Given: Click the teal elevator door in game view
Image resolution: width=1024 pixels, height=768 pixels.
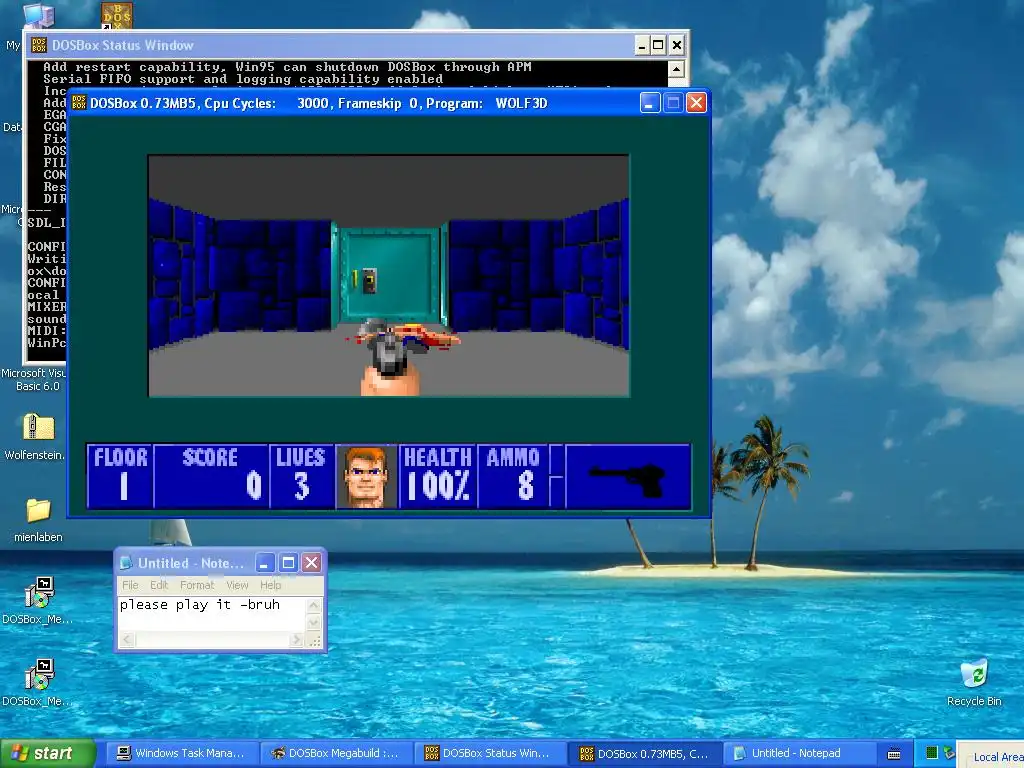Looking at the screenshot, I should [x=390, y=276].
